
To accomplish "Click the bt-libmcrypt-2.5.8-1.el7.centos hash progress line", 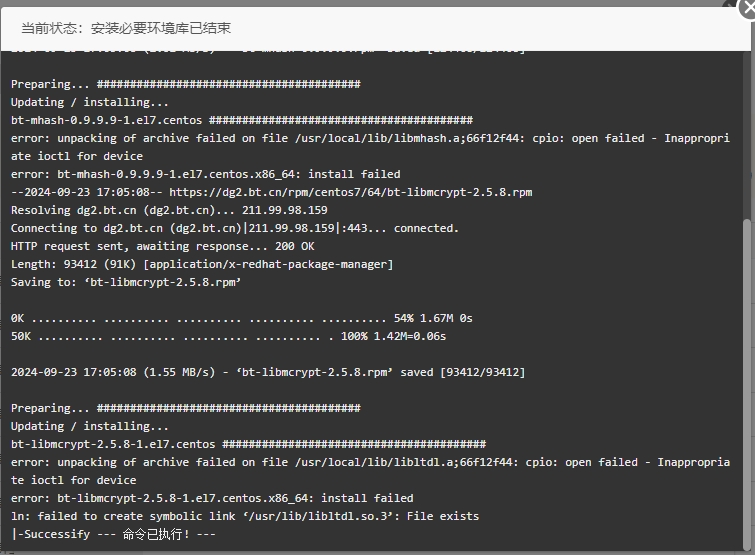I will click(x=248, y=444).
